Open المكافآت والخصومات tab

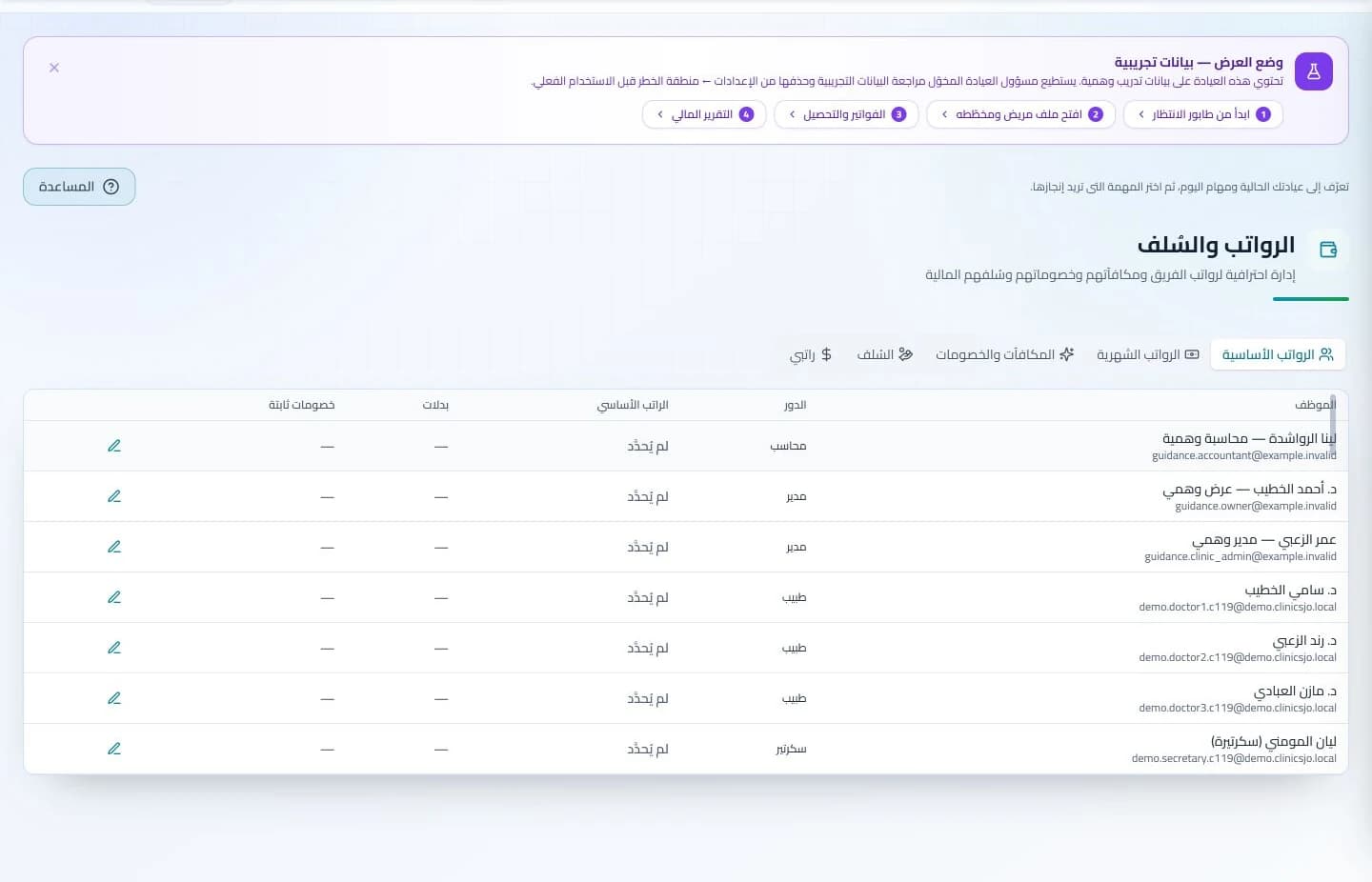(x=1004, y=354)
